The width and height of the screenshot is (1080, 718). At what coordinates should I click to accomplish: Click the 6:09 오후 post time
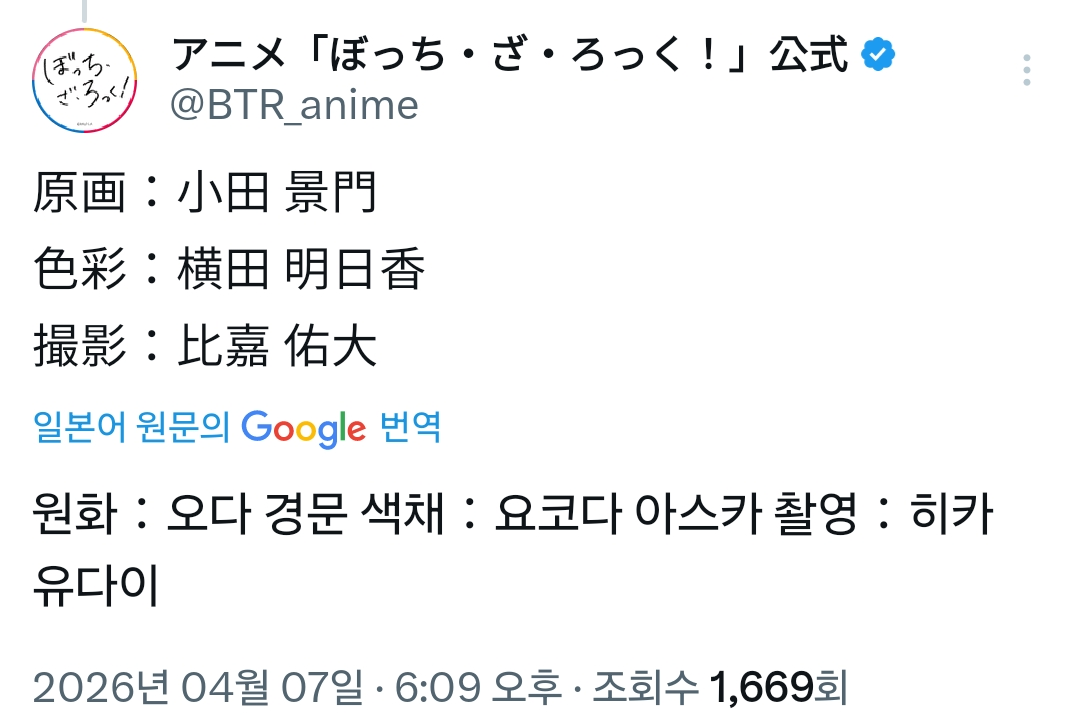point(480,687)
